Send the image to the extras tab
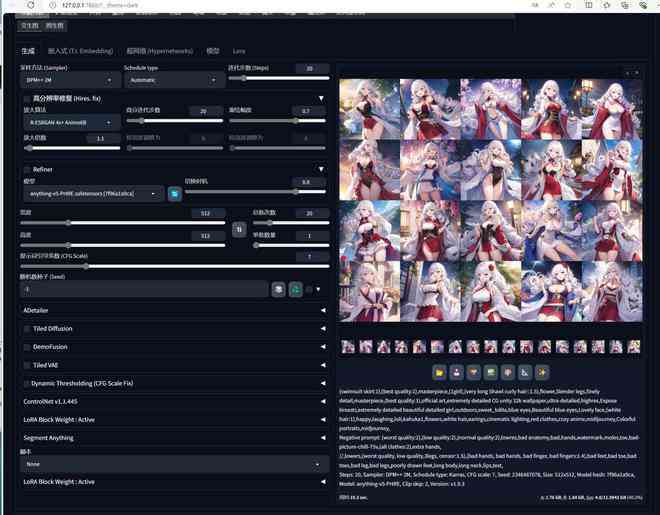This screenshot has width=660, height=515. click(x=525, y=372)
